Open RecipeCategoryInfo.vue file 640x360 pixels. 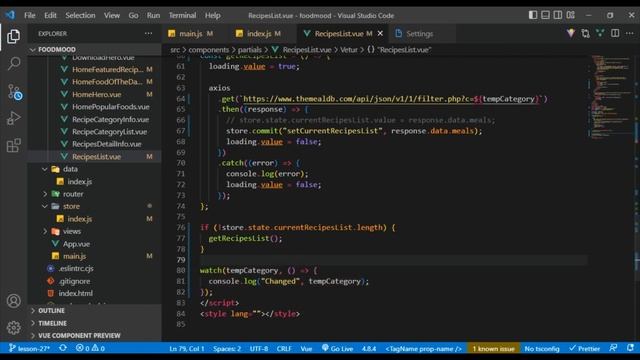click(110, 120)
